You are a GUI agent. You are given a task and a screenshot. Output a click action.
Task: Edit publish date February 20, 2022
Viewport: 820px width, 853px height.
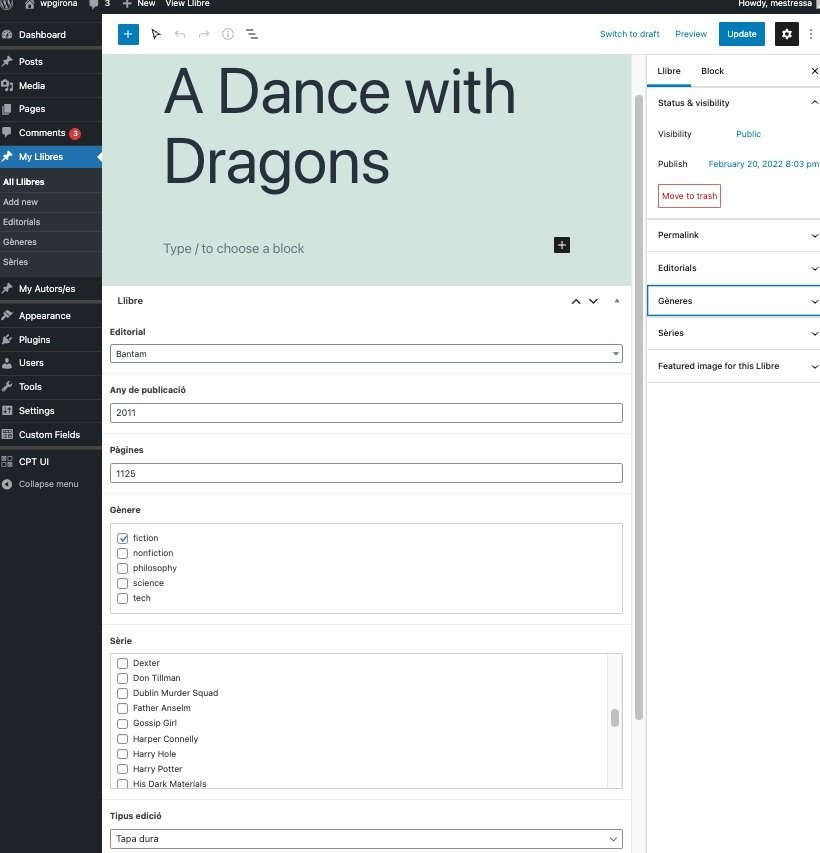(x=763, y=164)
